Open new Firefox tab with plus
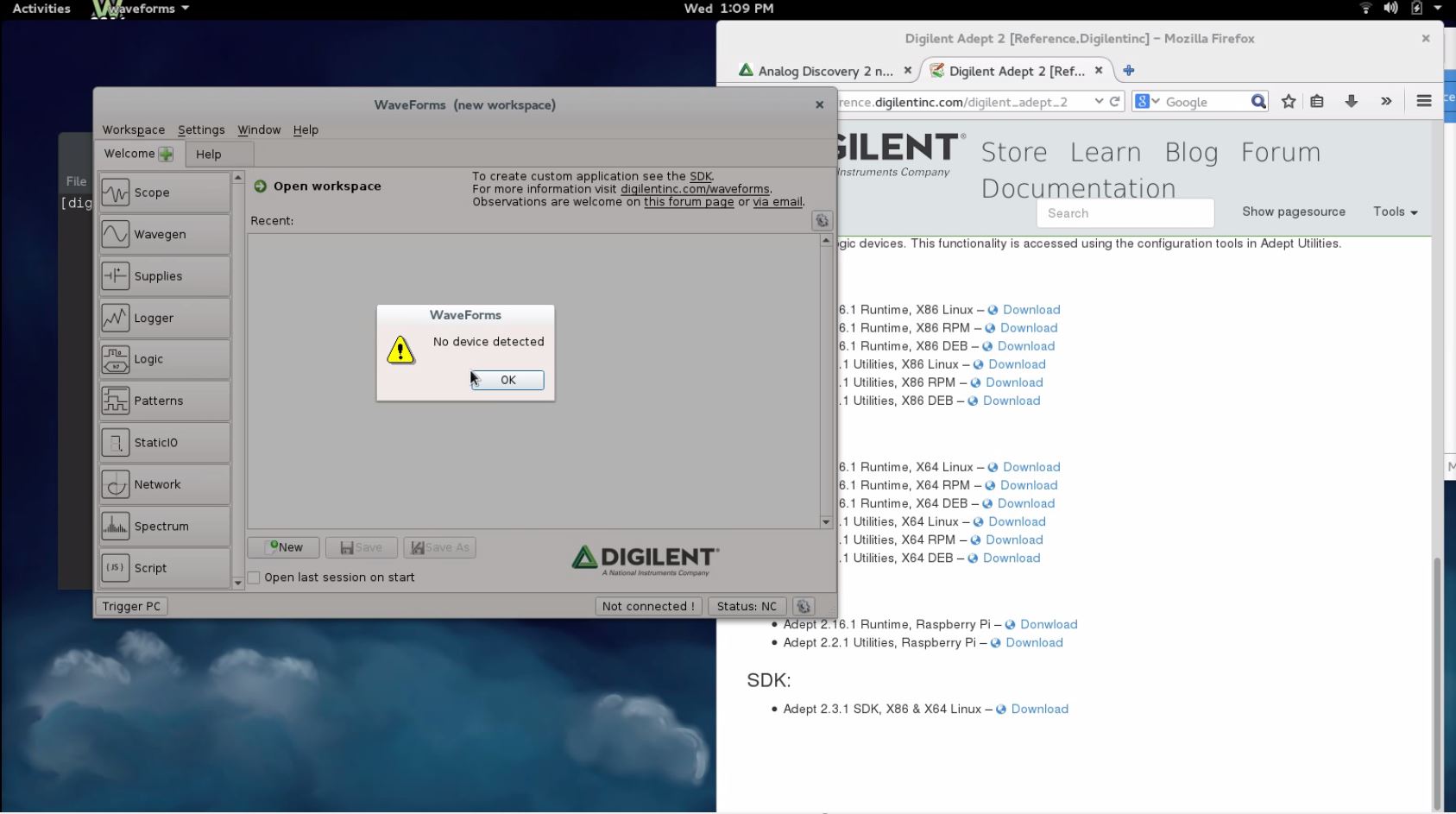1456x814 pixels. [1128, 71]
